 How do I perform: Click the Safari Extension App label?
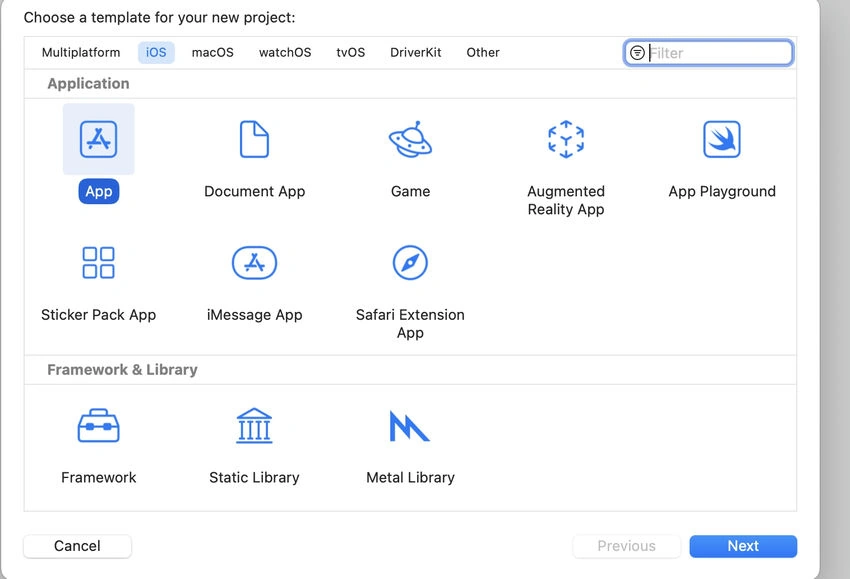point(410,324)
